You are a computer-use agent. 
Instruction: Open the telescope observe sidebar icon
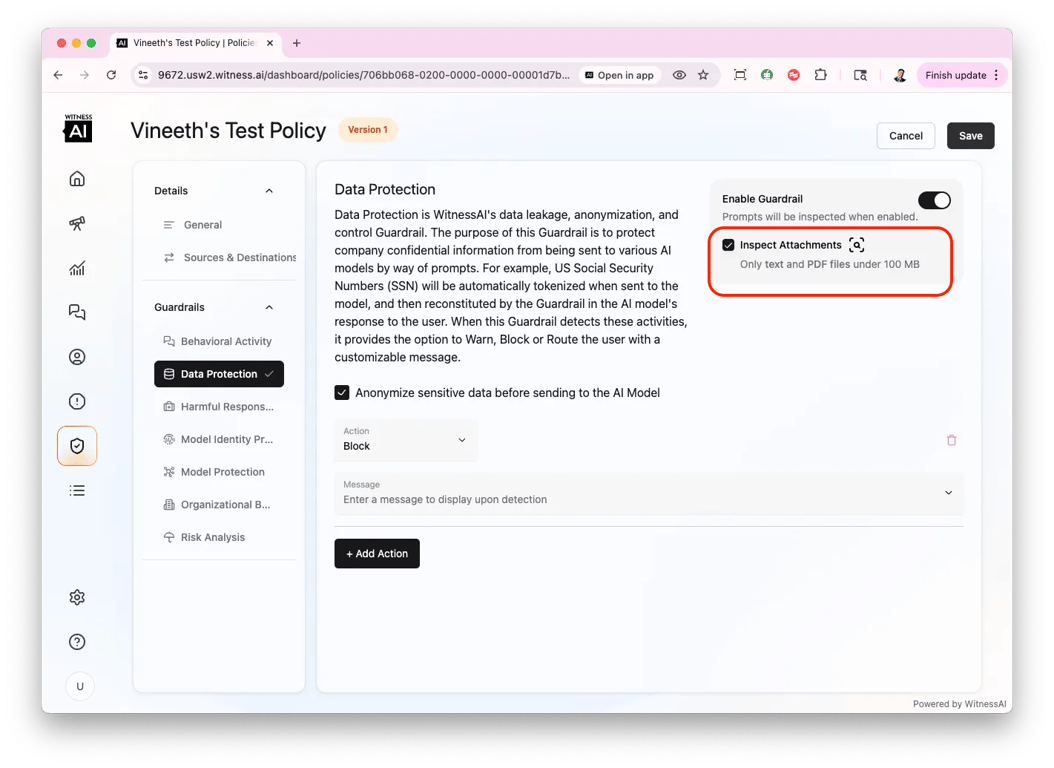click(77, 223)
